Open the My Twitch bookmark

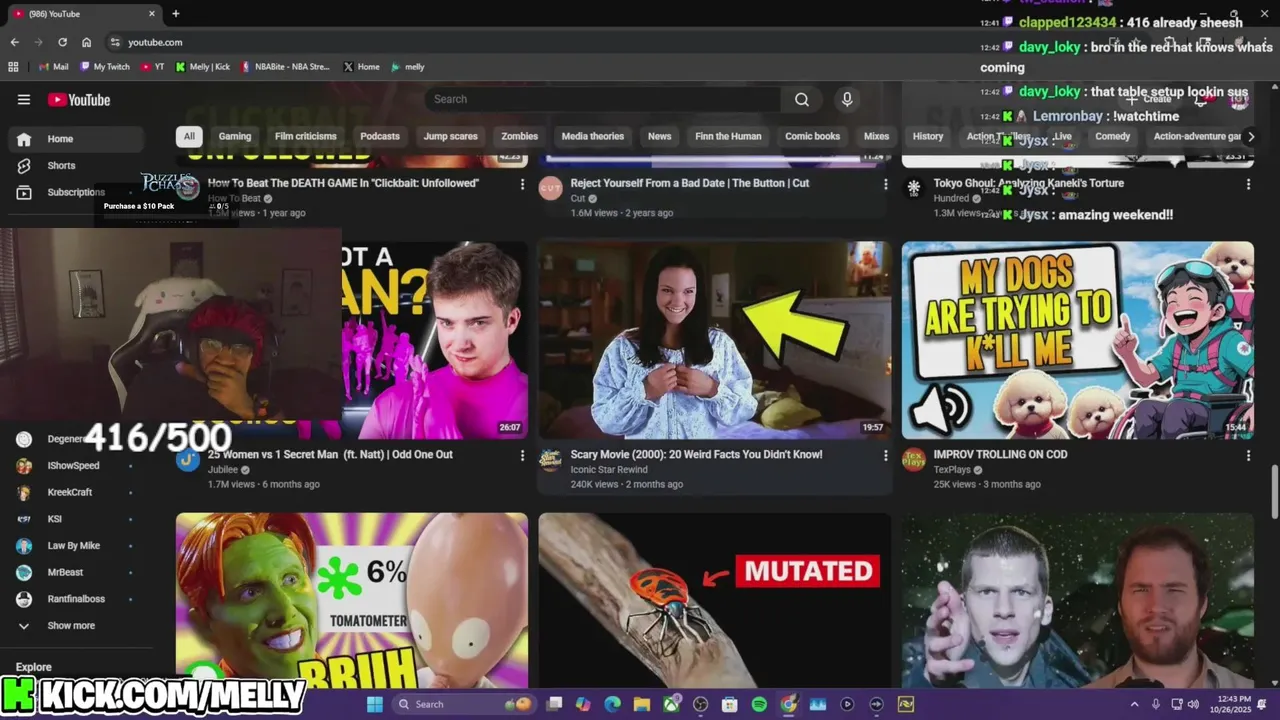[x=105, y=67]
